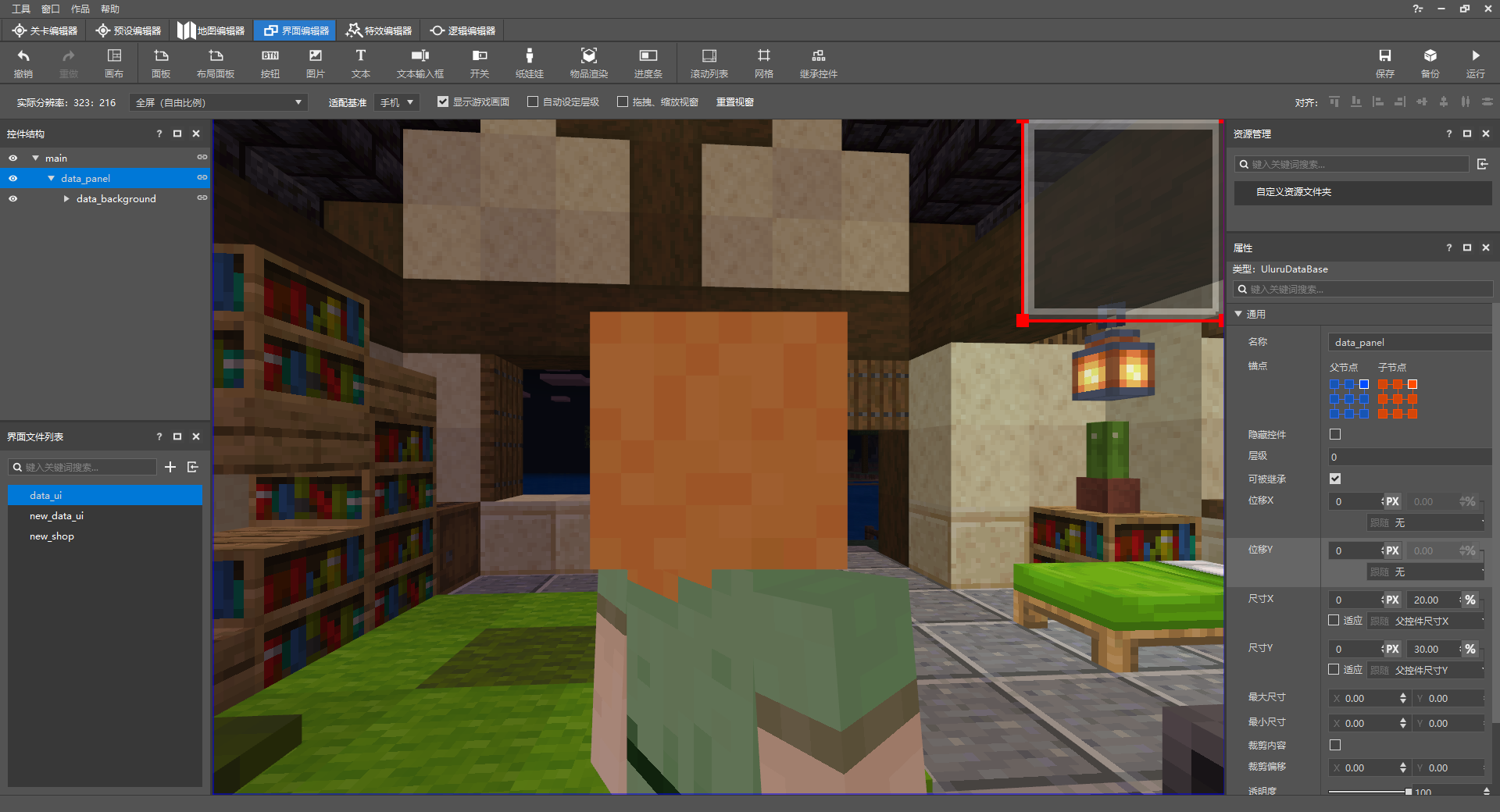
Task: Click the align bottom edges icon
Action: click(x=1356, y=101)
